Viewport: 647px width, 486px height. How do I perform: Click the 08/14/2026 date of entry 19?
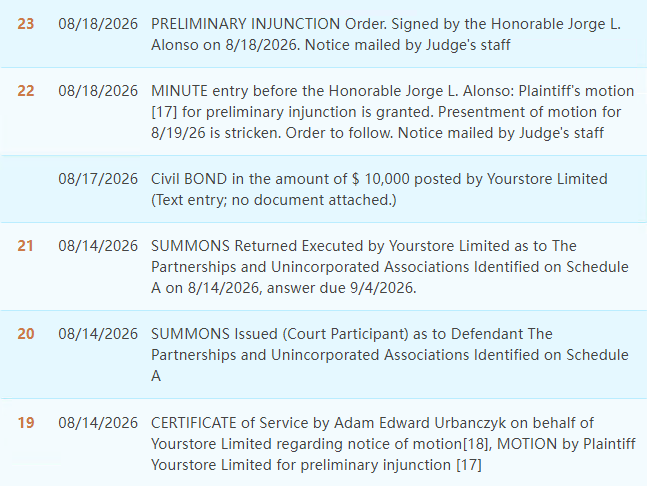(98, 423)
